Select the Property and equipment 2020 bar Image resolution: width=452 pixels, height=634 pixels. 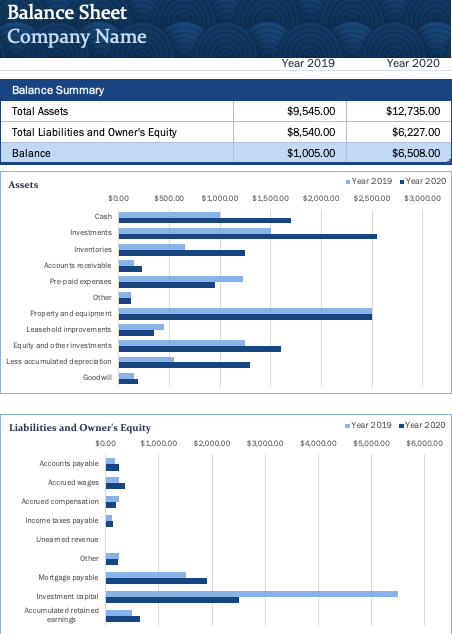click(245, 317)
